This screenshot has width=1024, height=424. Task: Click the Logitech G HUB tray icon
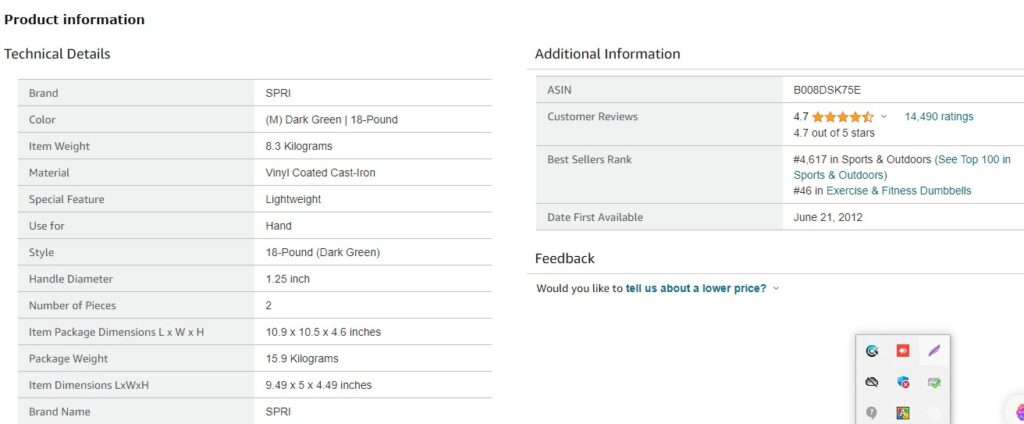pos(871,351)
